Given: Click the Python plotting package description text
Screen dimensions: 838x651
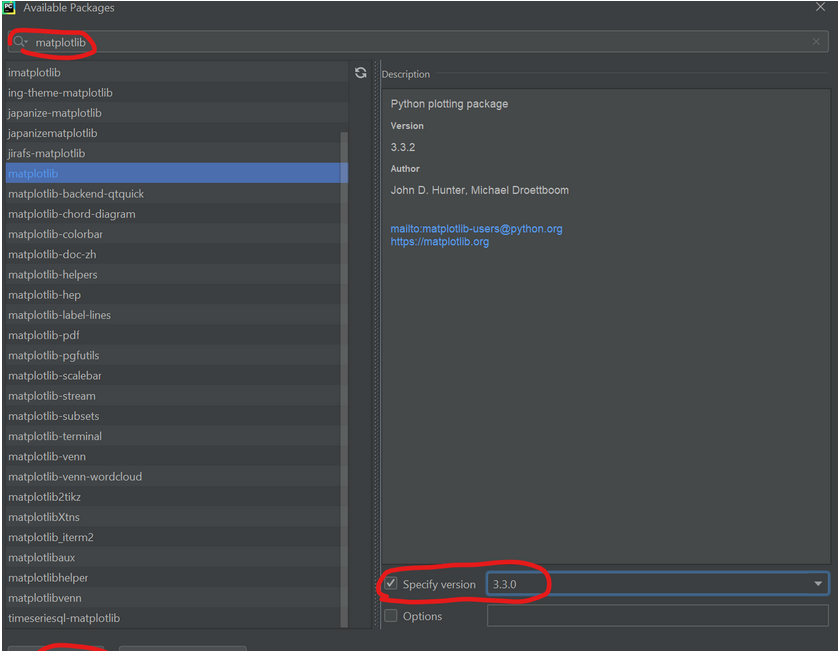Looking at the screenshot, I should click(449, 104).
